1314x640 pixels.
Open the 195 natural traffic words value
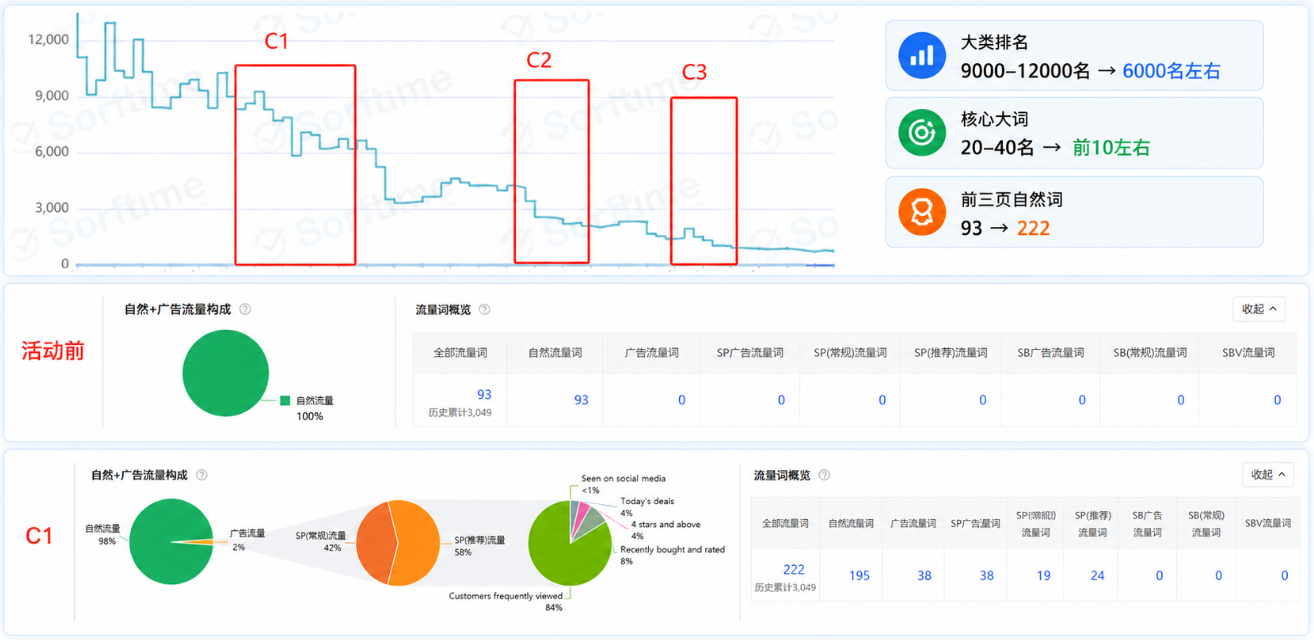[859, 576]
